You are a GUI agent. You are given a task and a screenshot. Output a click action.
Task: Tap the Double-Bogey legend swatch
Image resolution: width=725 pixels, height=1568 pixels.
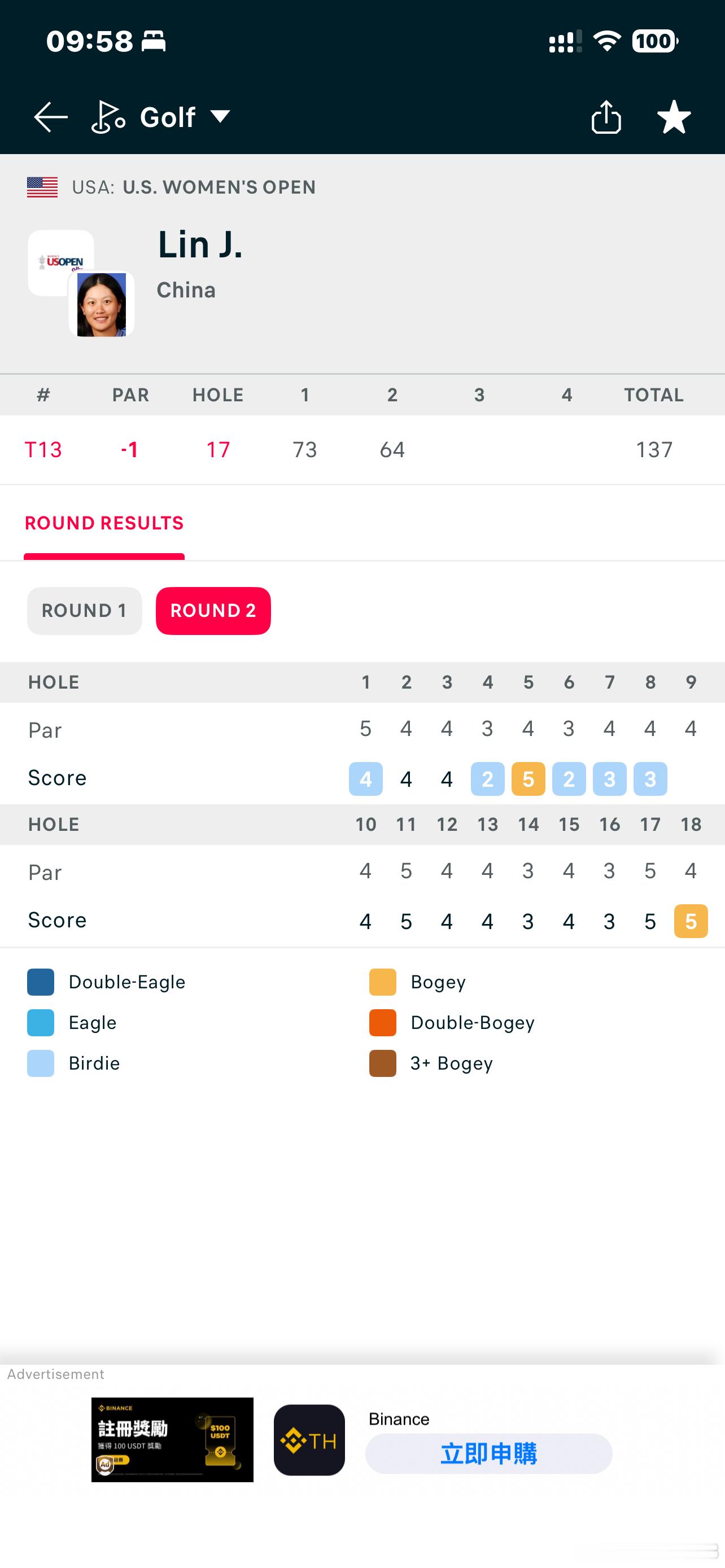coord(383,1023)
